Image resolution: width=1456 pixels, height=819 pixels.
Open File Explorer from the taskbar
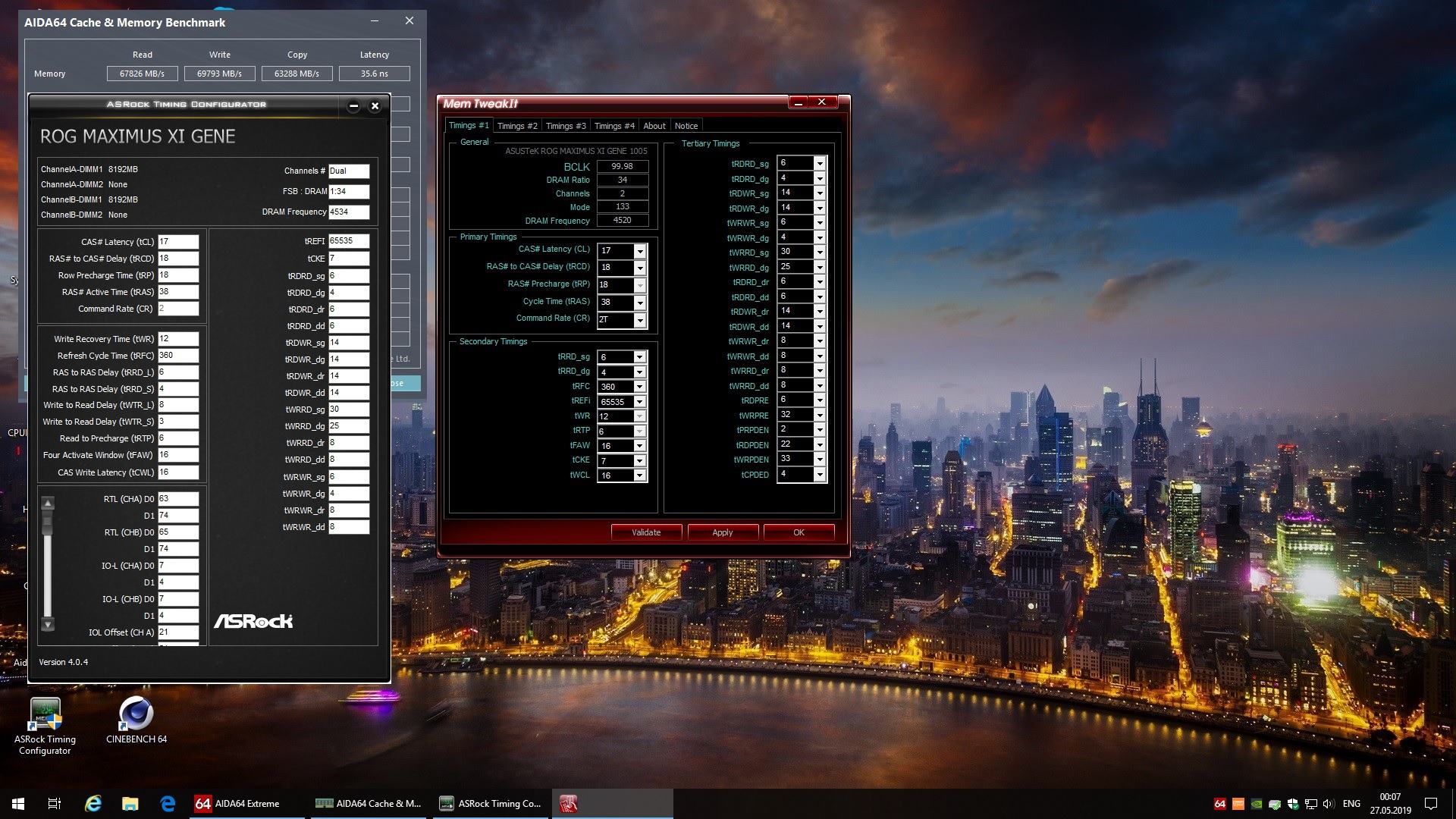(130, 804)
